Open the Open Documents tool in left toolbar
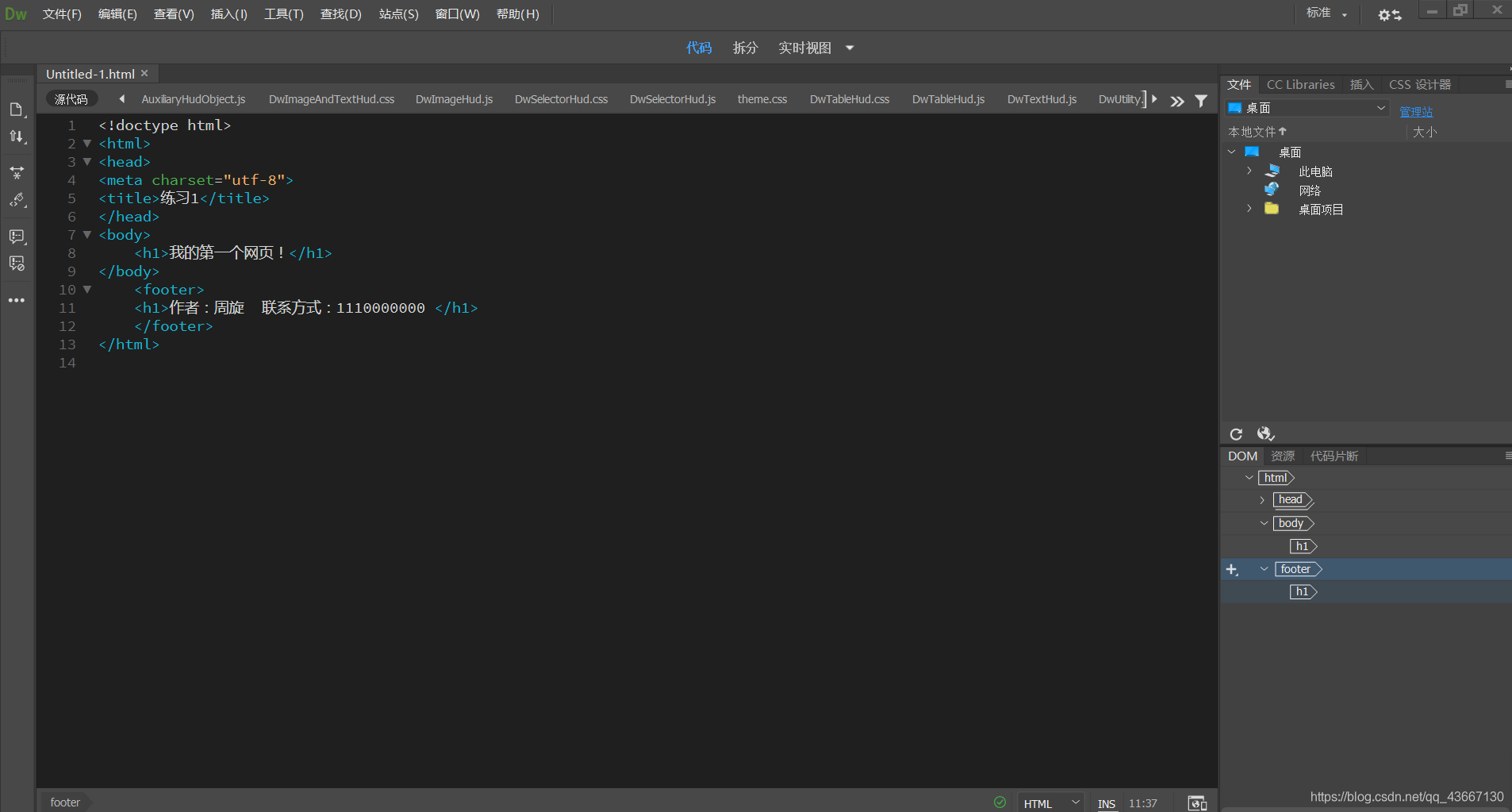The width and height of the screenshot is (1512, 812). [x=17, y=110]
